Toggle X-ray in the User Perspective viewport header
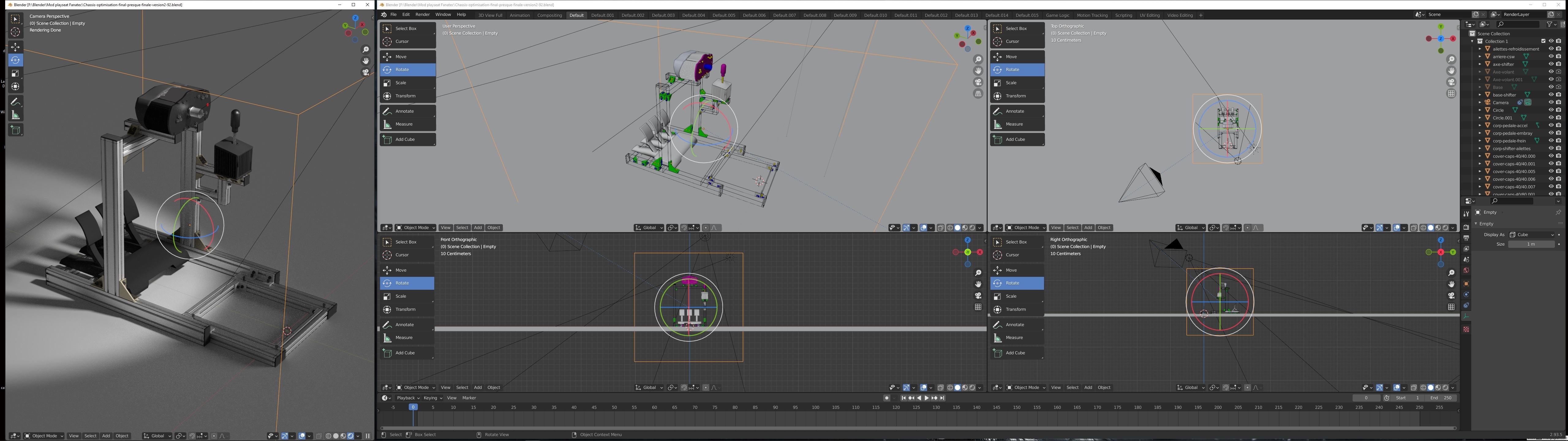The image size is (1568, 441). tap(940, 228)
